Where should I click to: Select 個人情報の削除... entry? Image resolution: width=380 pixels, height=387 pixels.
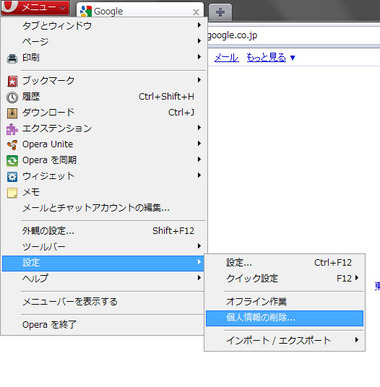[285, 318]
